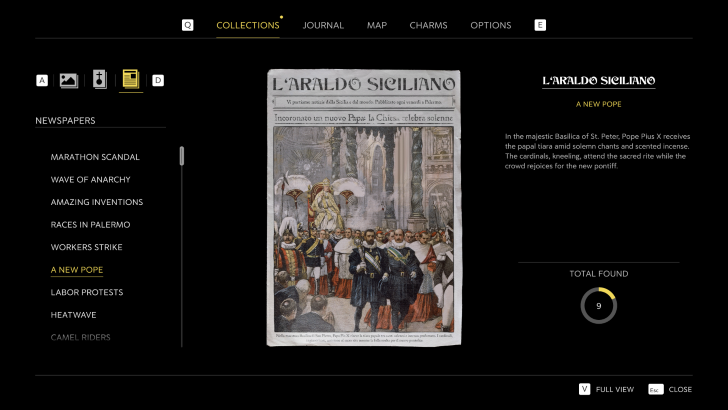Click the E next tab key icon
Image resolution: width=728 pixels, height=410 pixels.
[x=540, y=25]
